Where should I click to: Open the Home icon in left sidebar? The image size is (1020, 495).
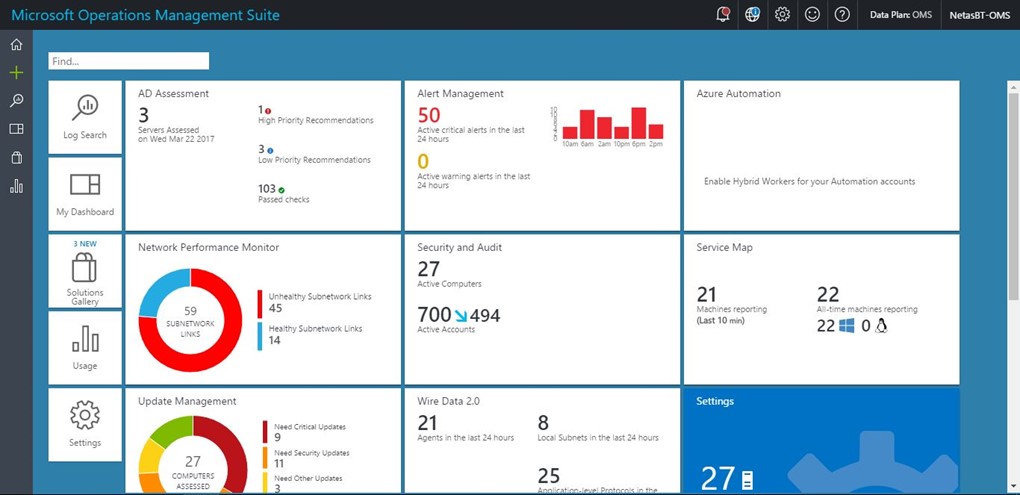pos(16,45)
